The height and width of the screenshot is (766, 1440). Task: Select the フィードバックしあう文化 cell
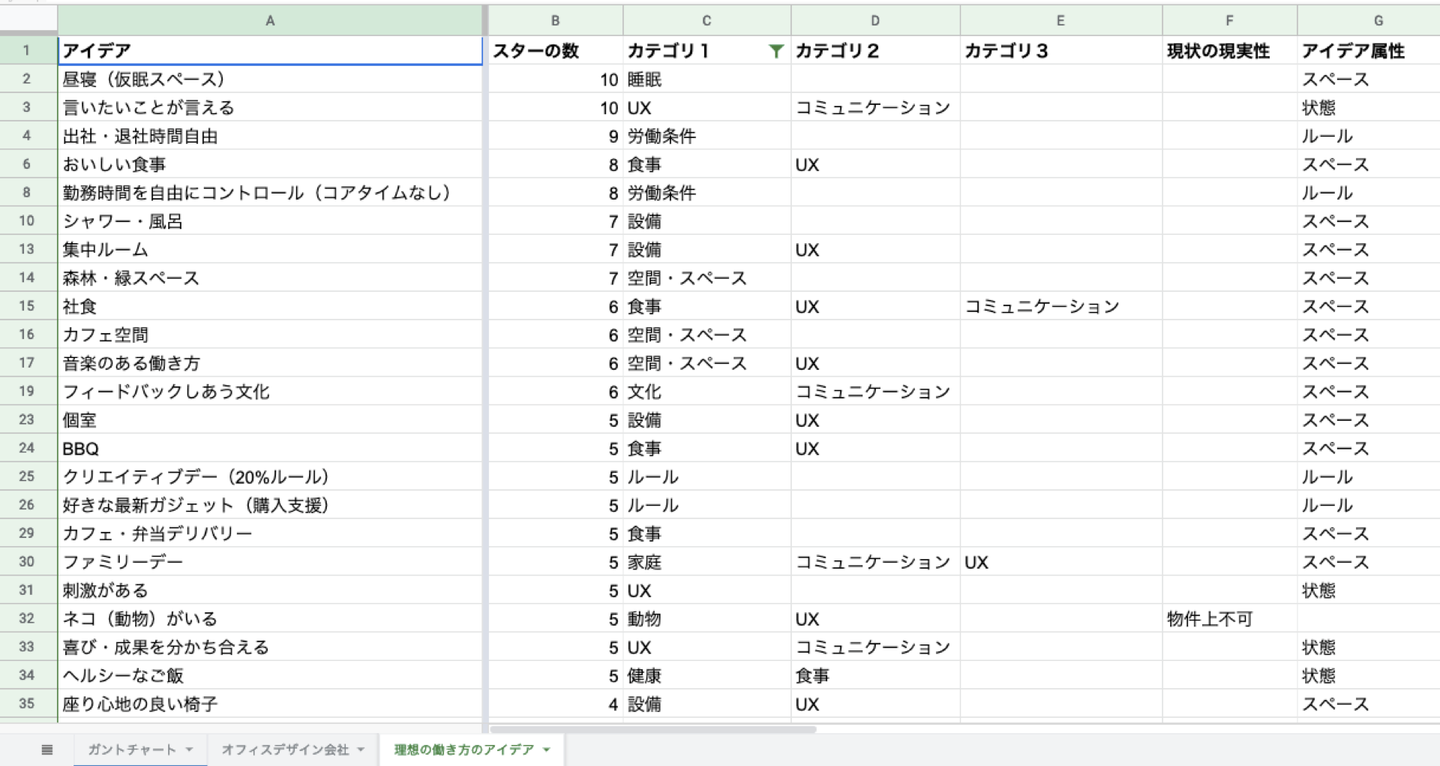(270, 392)
